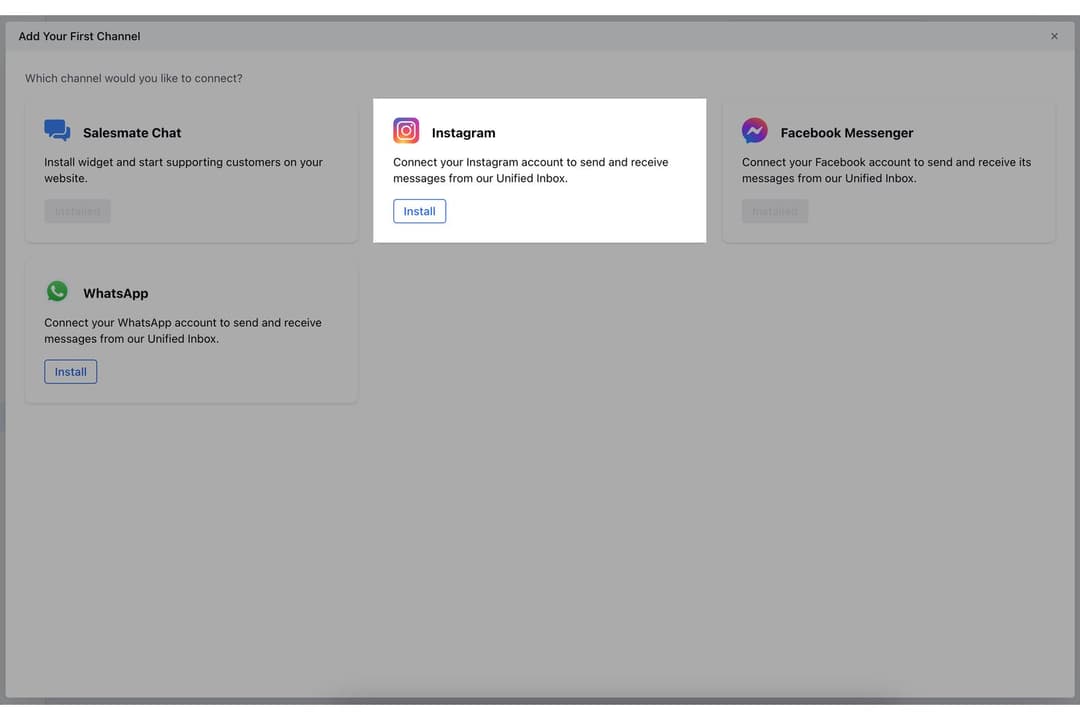Click the WhatsApp logo icon
The image size is (1080, 720).
click(57, 291)
